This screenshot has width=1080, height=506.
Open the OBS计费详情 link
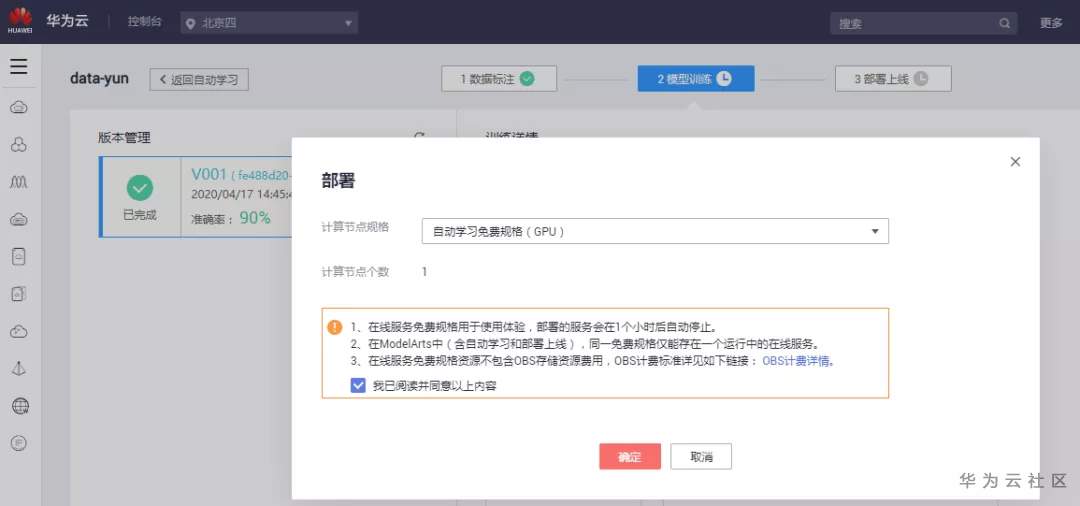point(797,361)
